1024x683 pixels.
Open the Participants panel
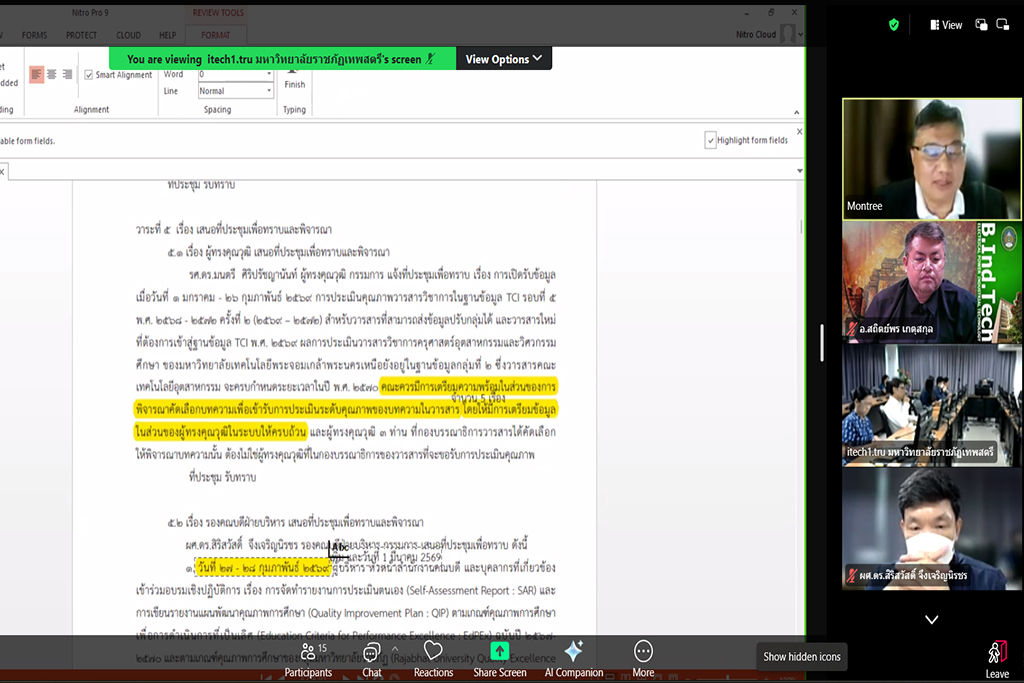[308, 659]
